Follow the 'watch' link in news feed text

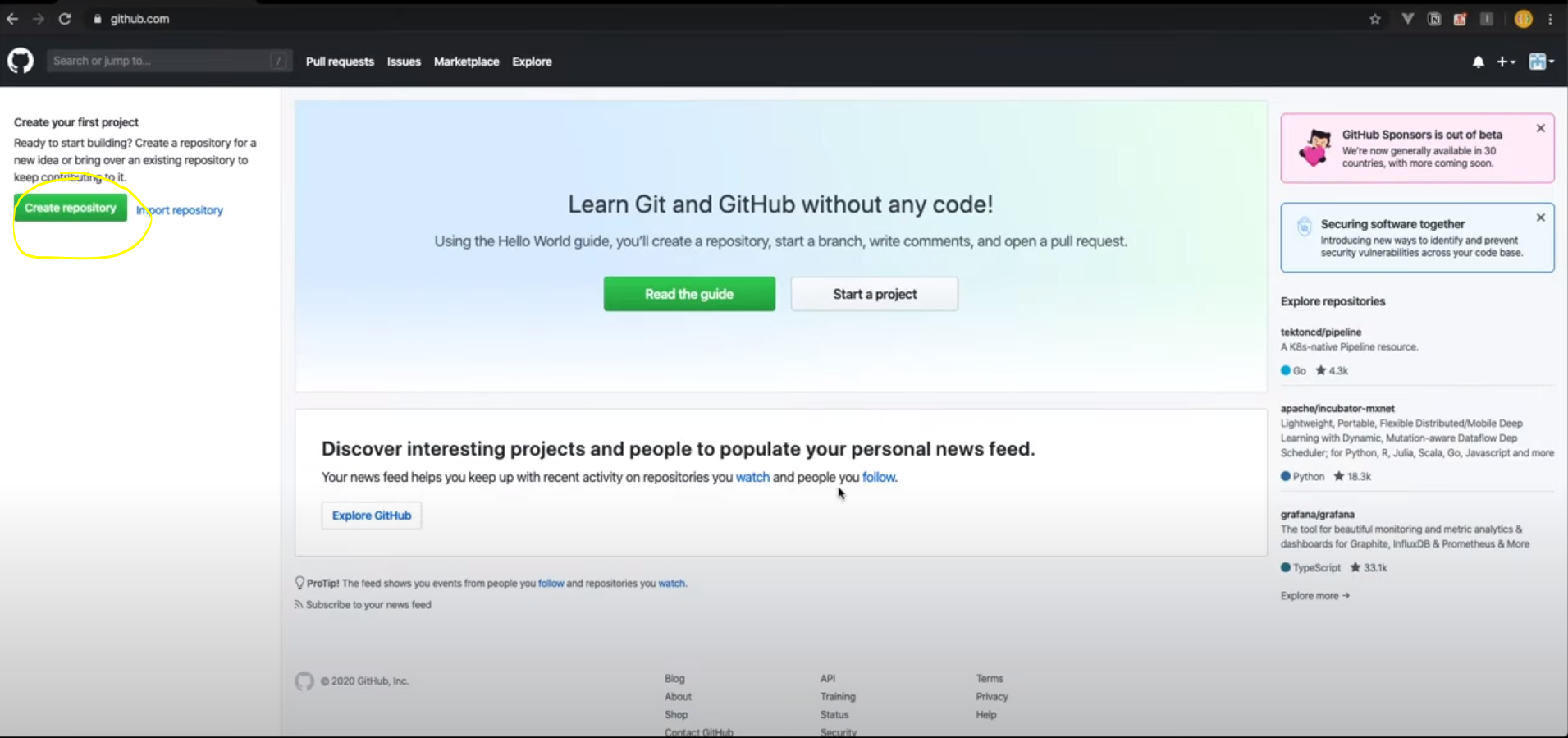[x=752, y=477]
